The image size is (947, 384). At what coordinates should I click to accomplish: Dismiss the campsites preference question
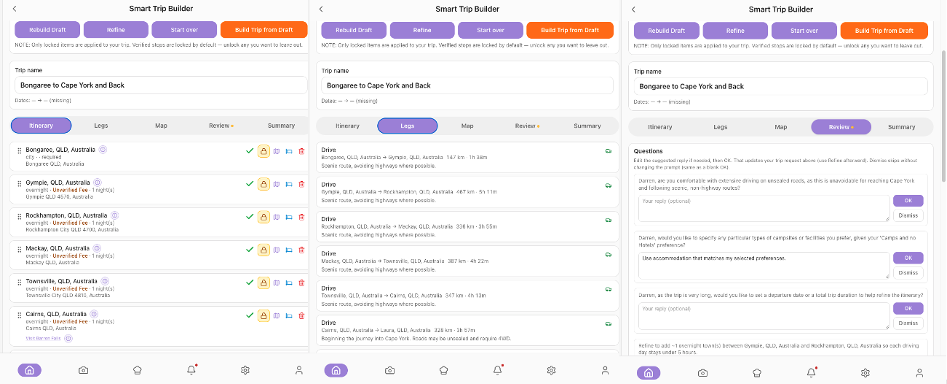click(908, 272)
